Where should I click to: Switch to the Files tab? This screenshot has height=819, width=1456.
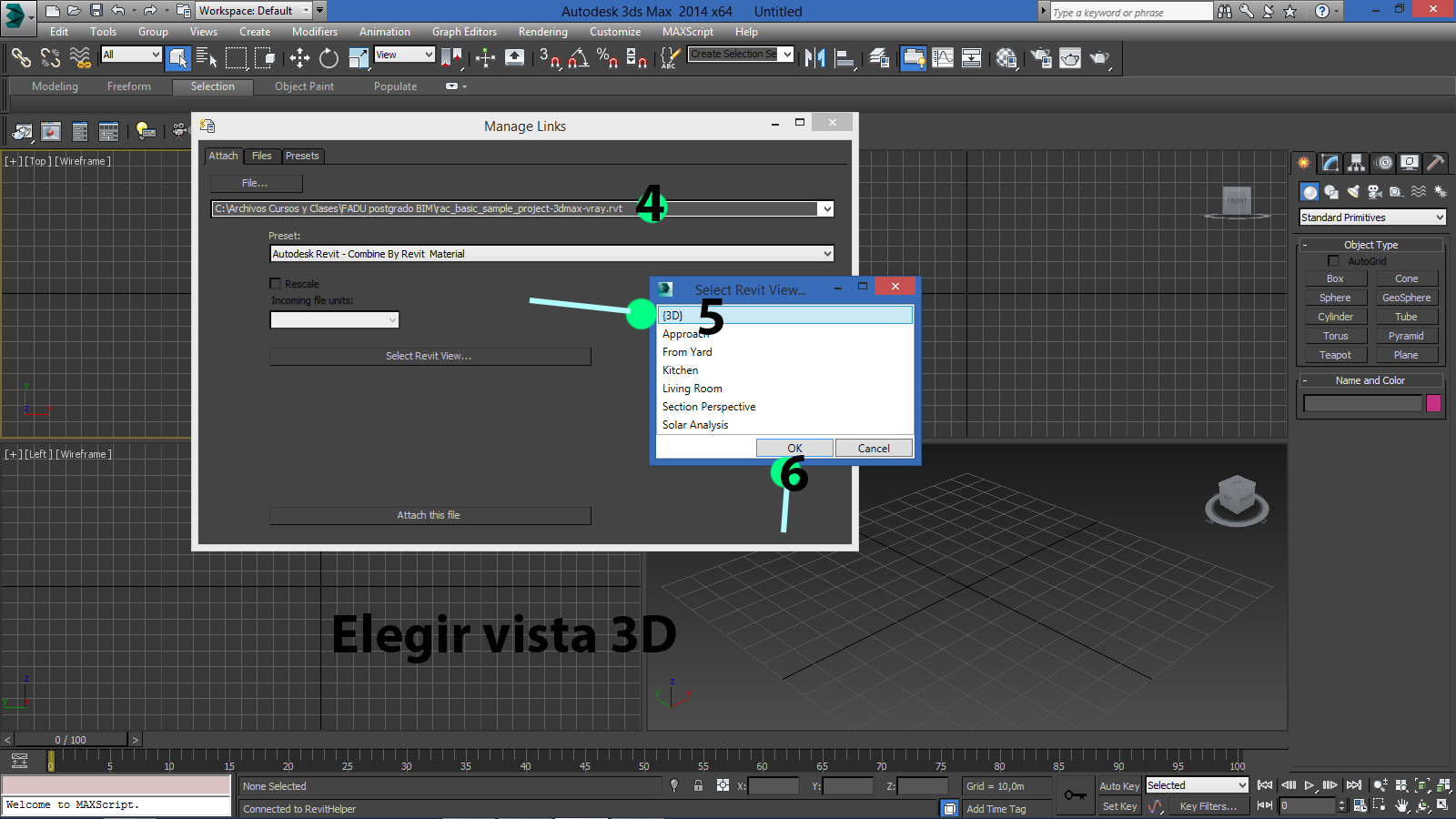click(261, 156)
